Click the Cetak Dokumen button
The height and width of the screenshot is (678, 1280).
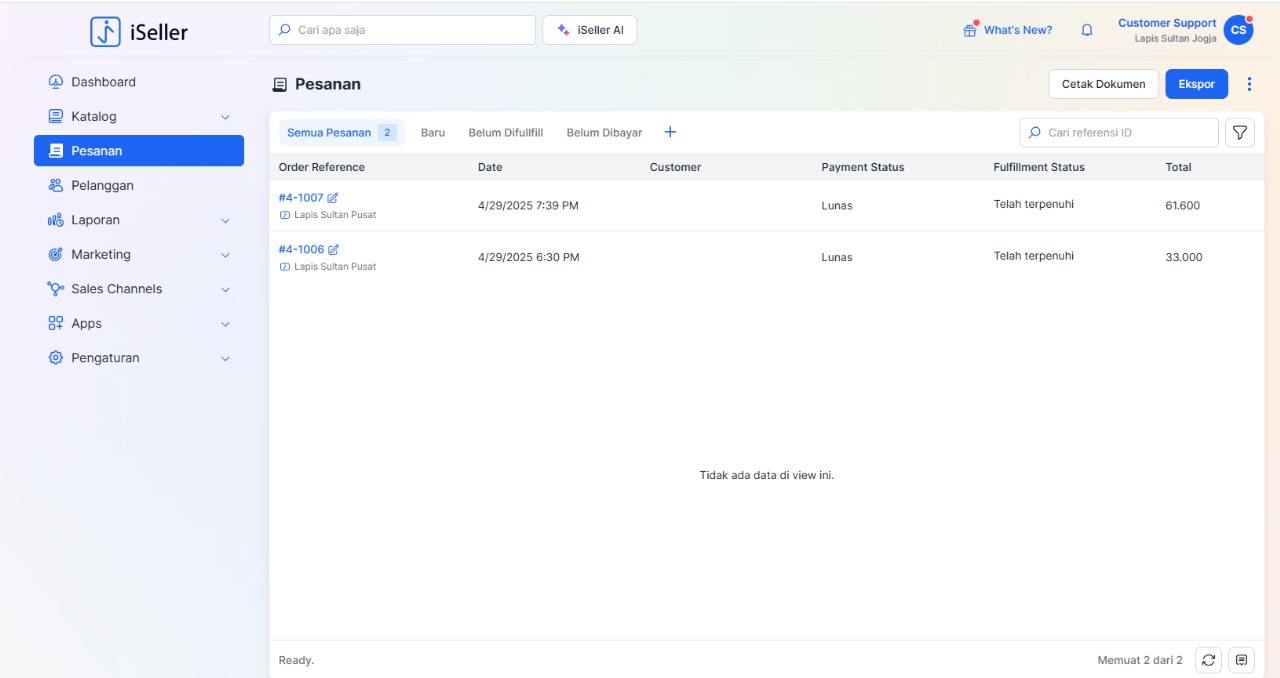(1103, 84)
